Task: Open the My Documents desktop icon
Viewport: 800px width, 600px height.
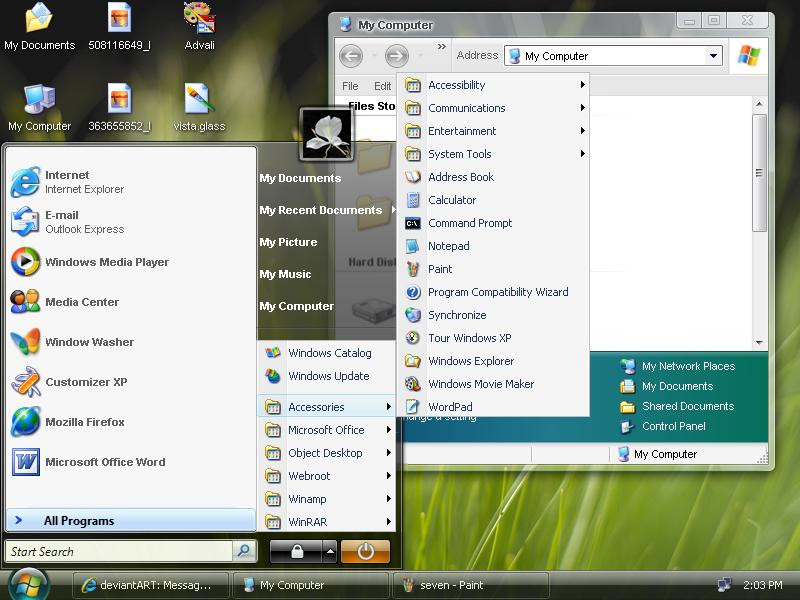Action: (x=39, y=27)
